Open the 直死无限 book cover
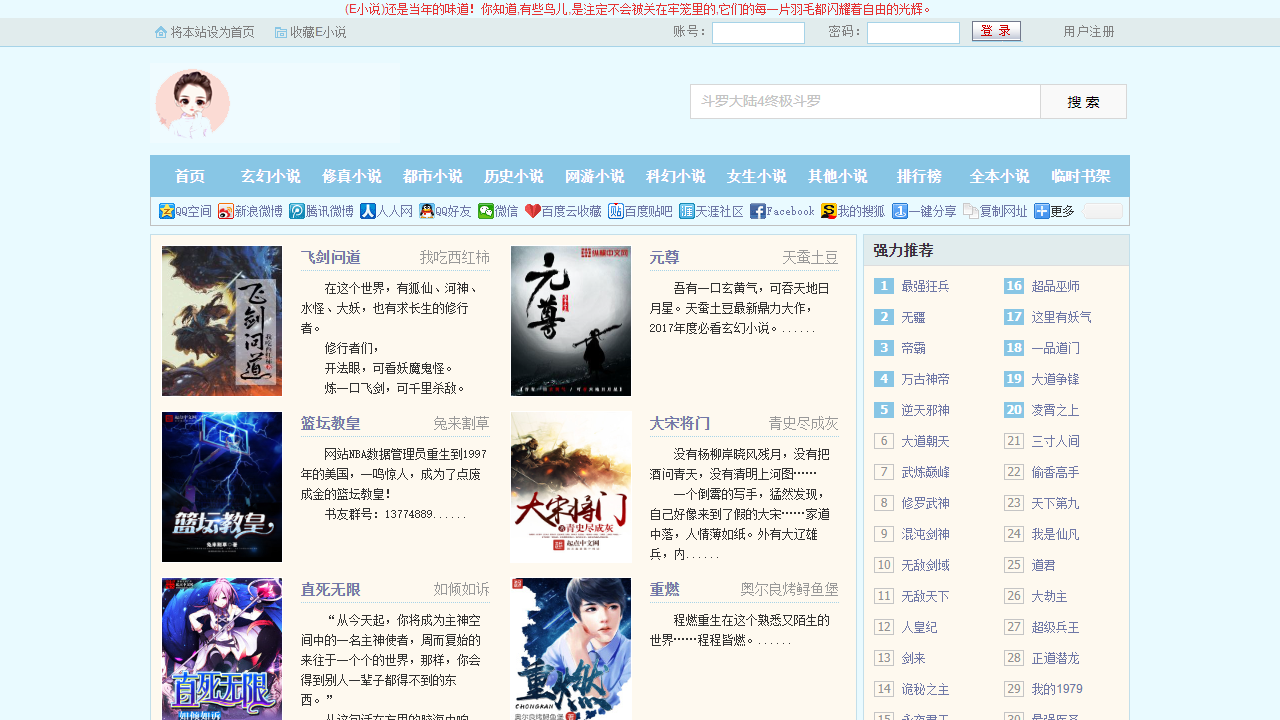This screenshot has width=1280, height=720. [222, 649]
